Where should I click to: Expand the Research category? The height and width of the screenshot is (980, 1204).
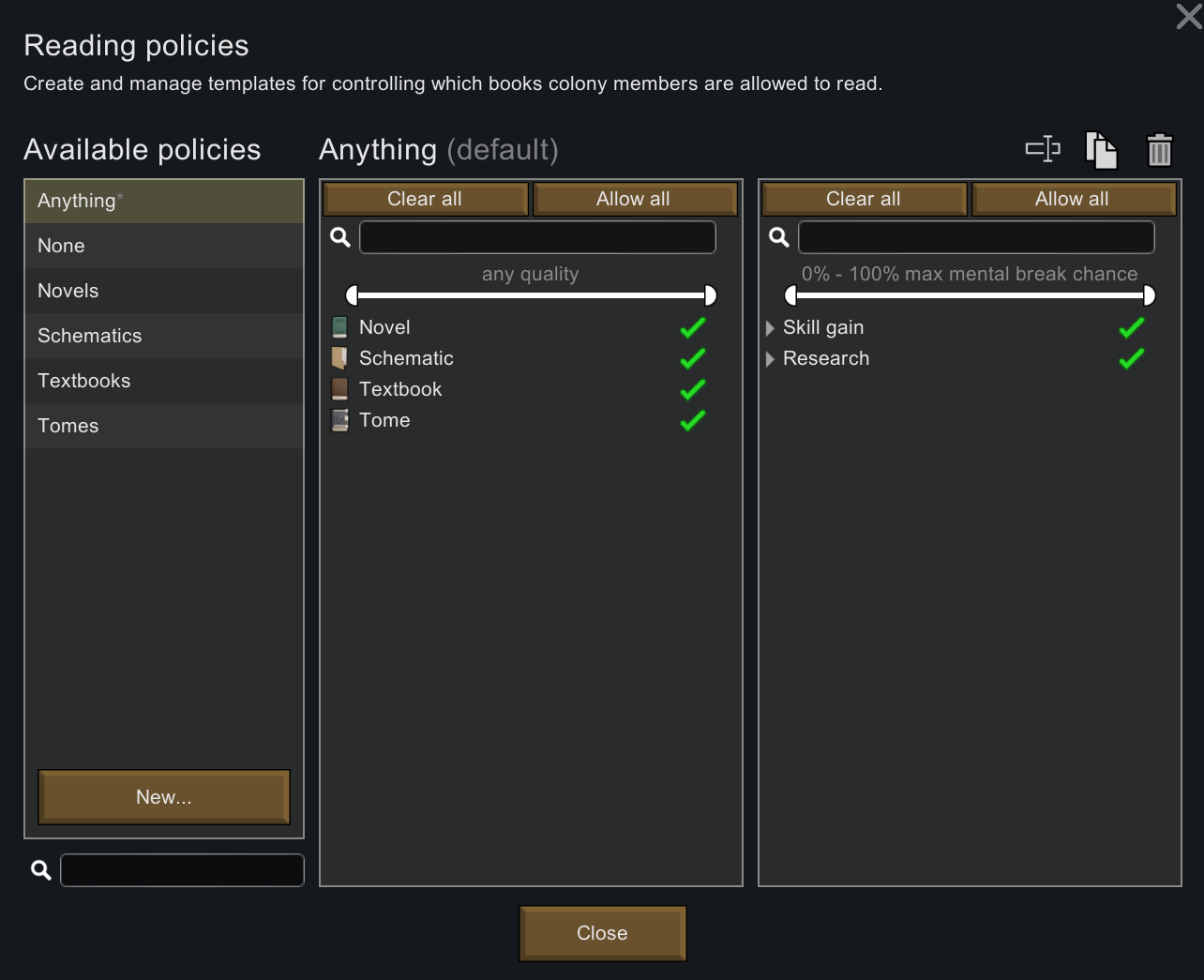click(770, 358)
